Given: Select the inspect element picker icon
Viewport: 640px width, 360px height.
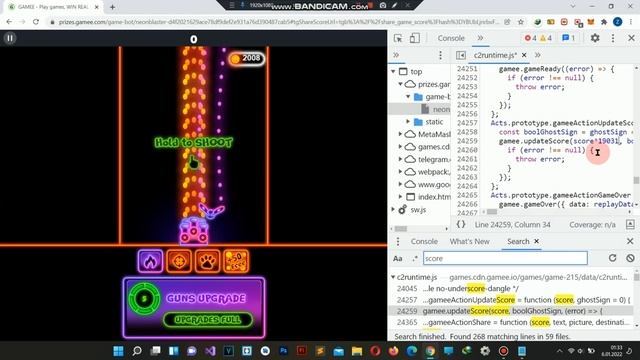Looking at the screenshot, I should [398, 38].
